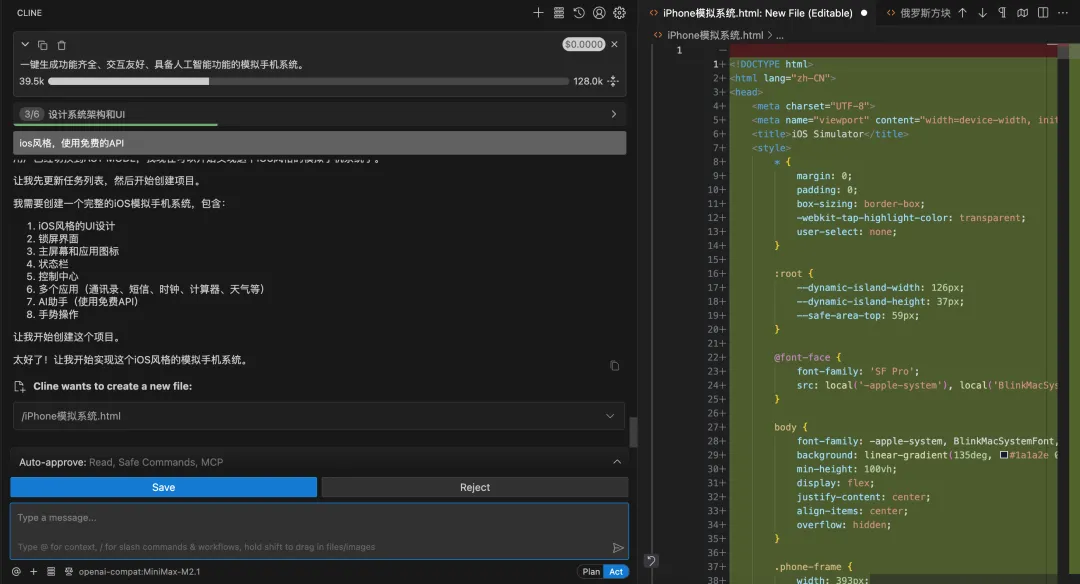1080x584 pixels.
Task: Switch to Plan mode
Action: click(591, 572)
